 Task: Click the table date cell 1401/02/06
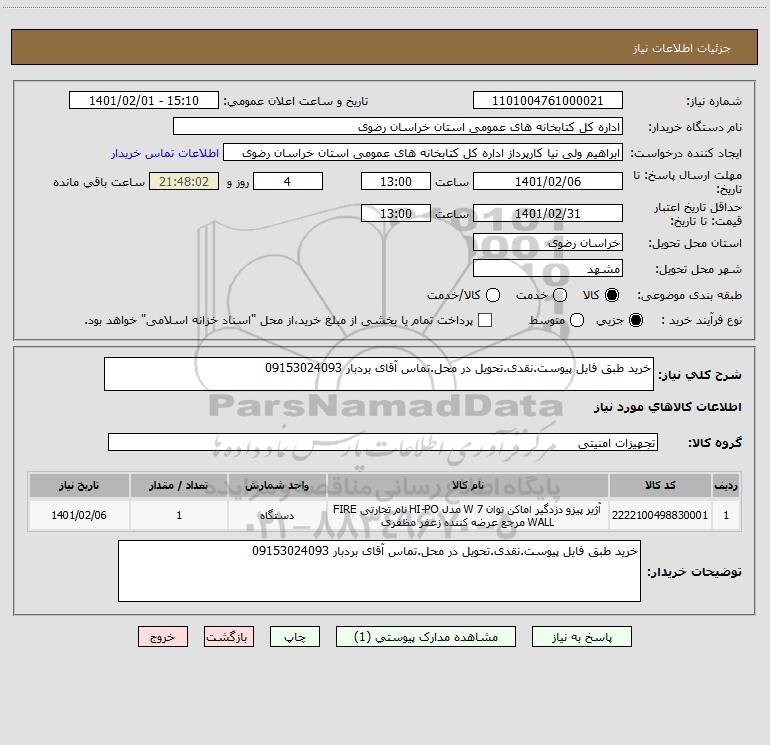[79, 515]
